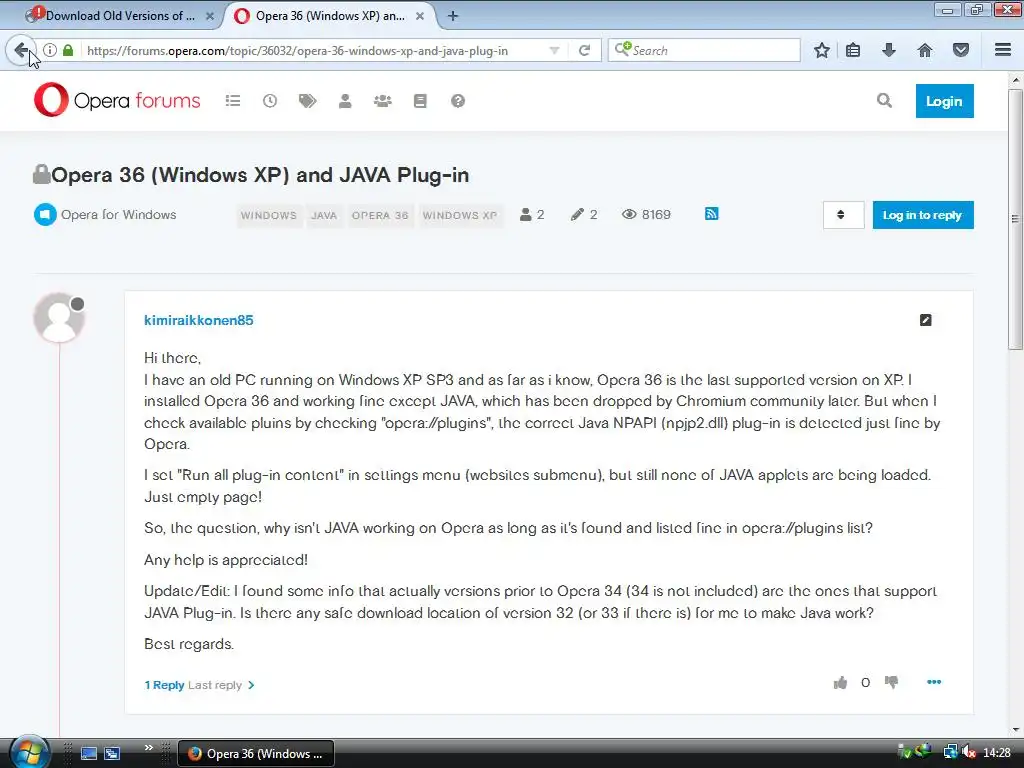1024x768 pixels.
Task: Reload the page with the refresh icon
Action: tap(584, 50)
